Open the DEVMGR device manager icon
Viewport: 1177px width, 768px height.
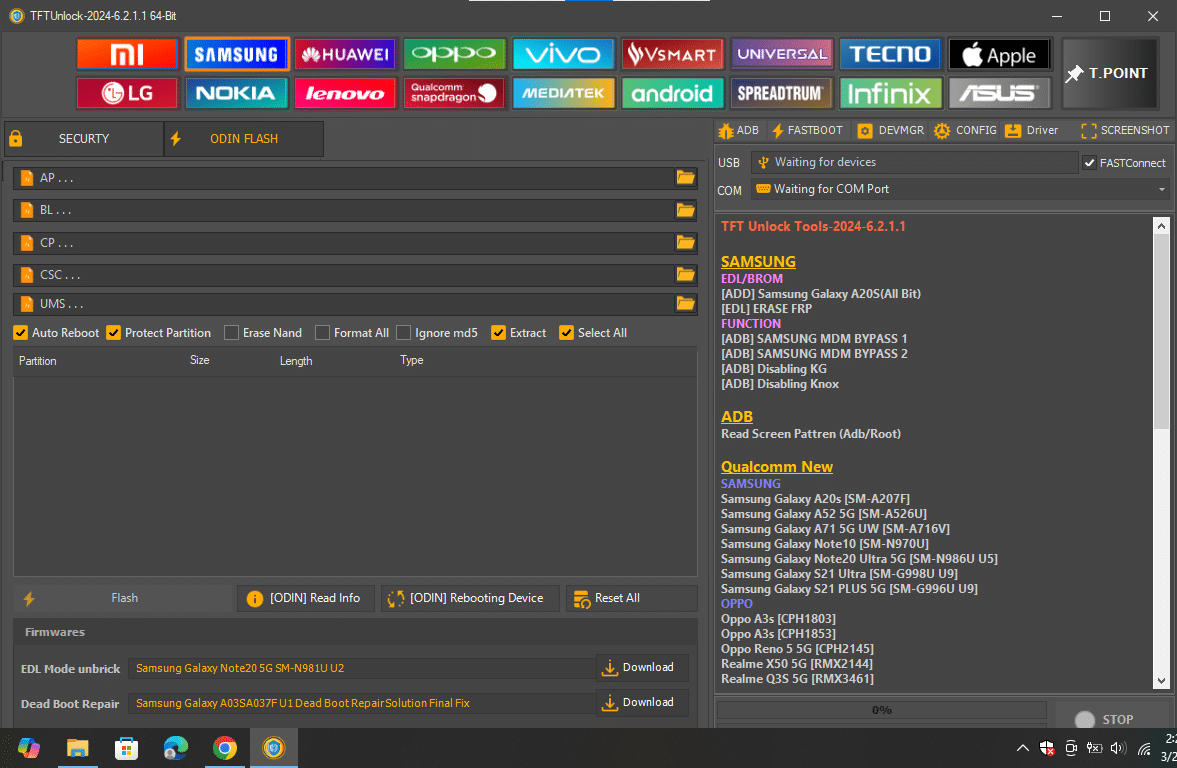(x=889, y=130)
